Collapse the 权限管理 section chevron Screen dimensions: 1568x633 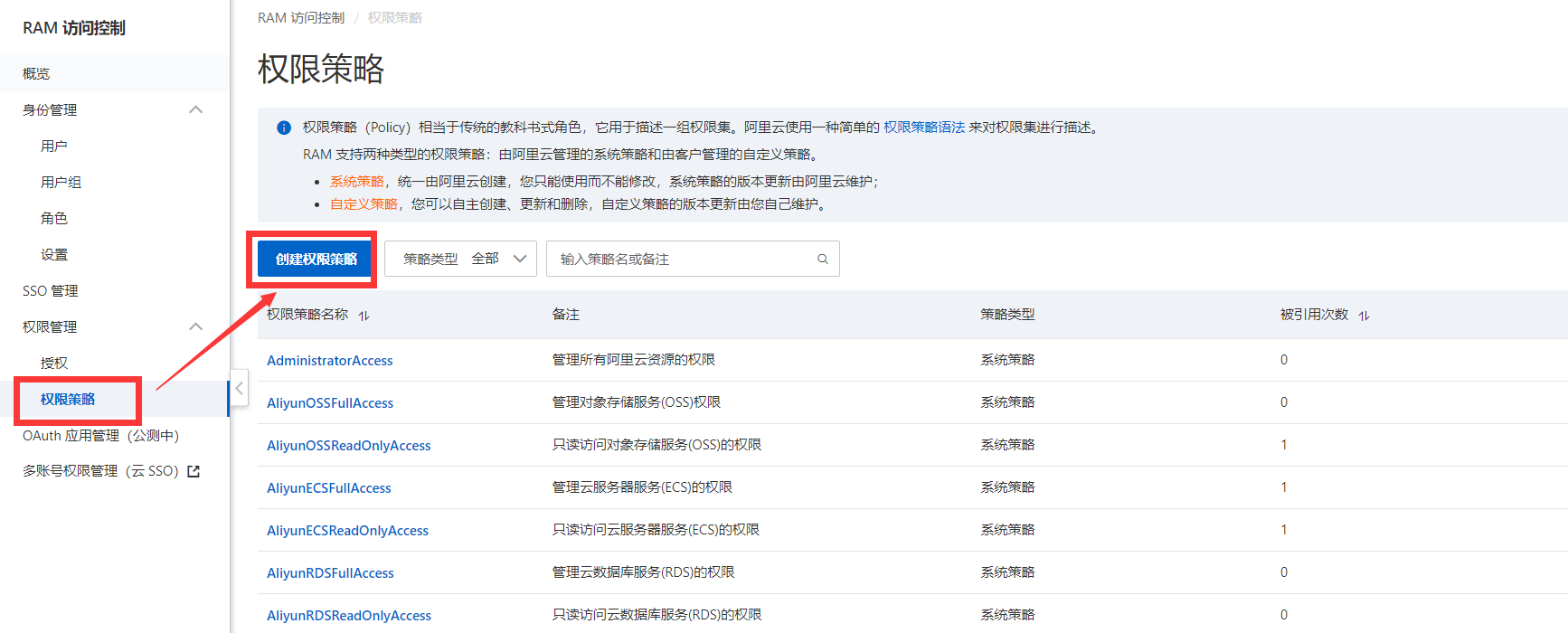[x=195, y=326]
